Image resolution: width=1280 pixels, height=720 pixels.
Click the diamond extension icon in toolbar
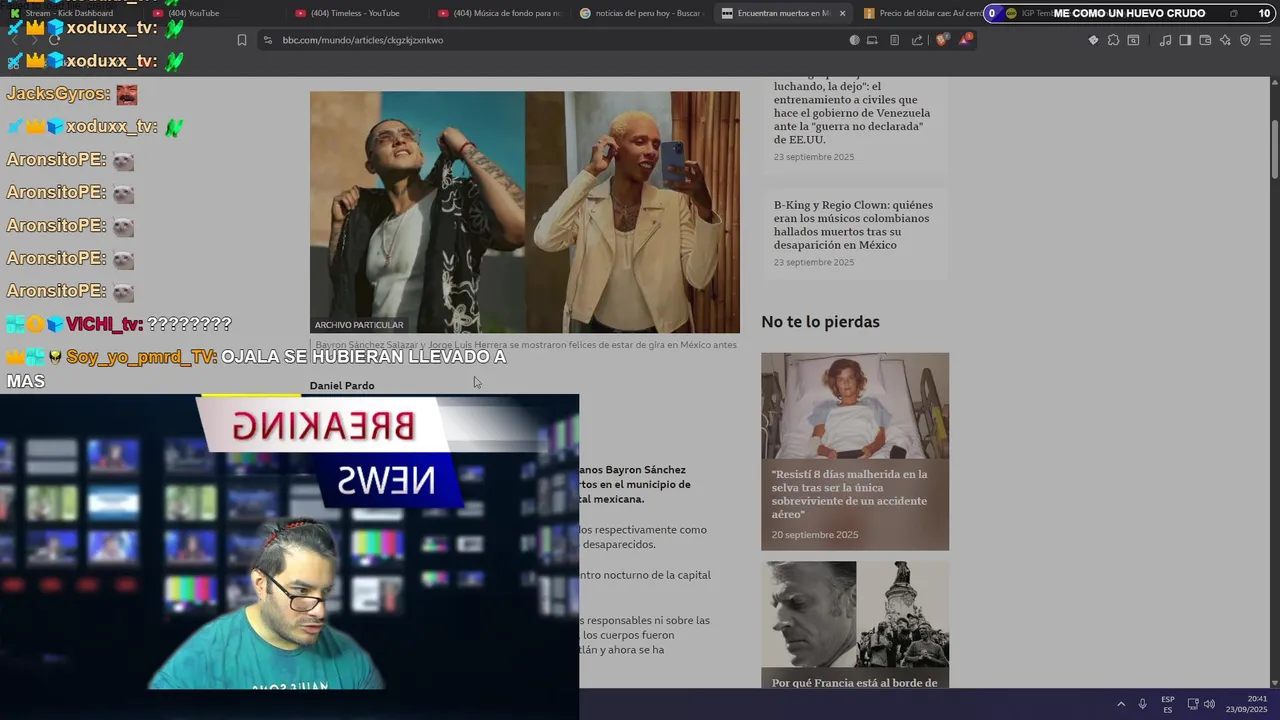click(x=1093, y=40)
